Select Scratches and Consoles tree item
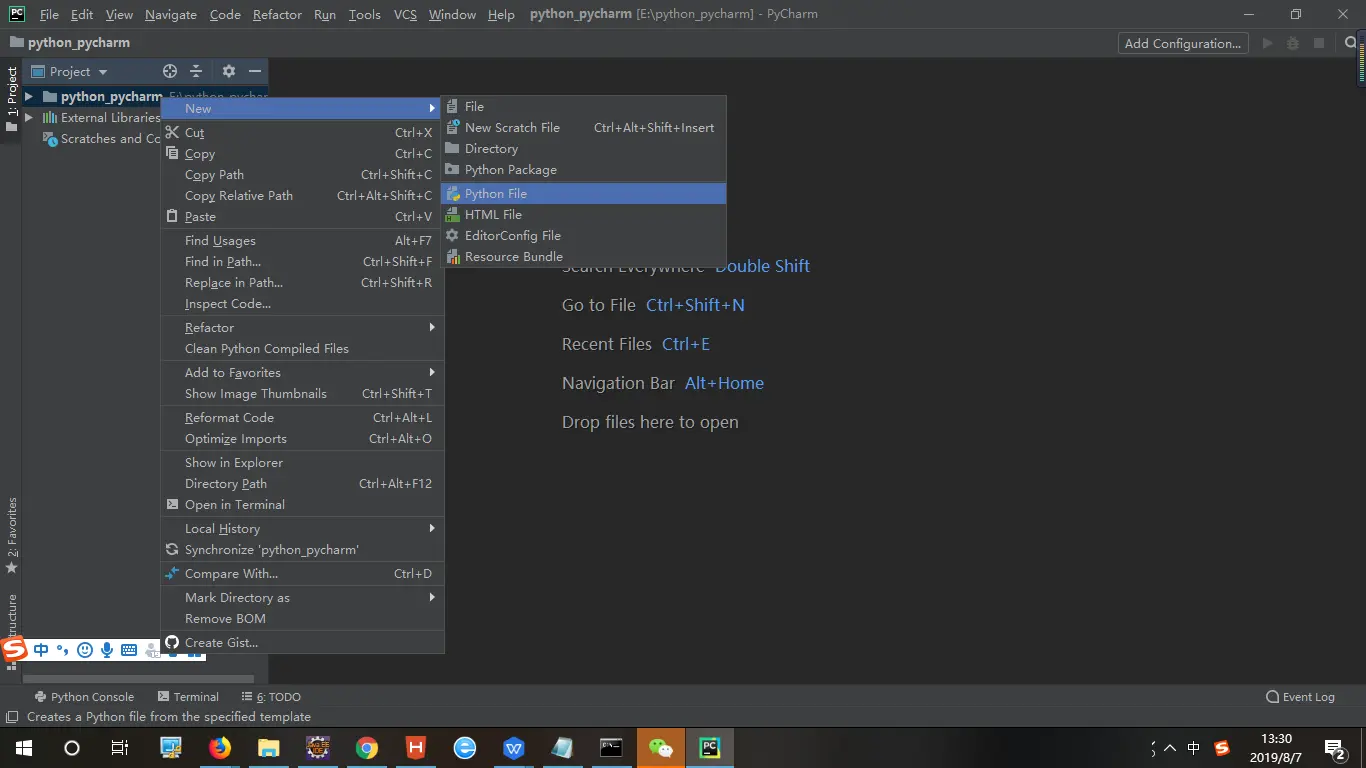 tap(103, 139)
